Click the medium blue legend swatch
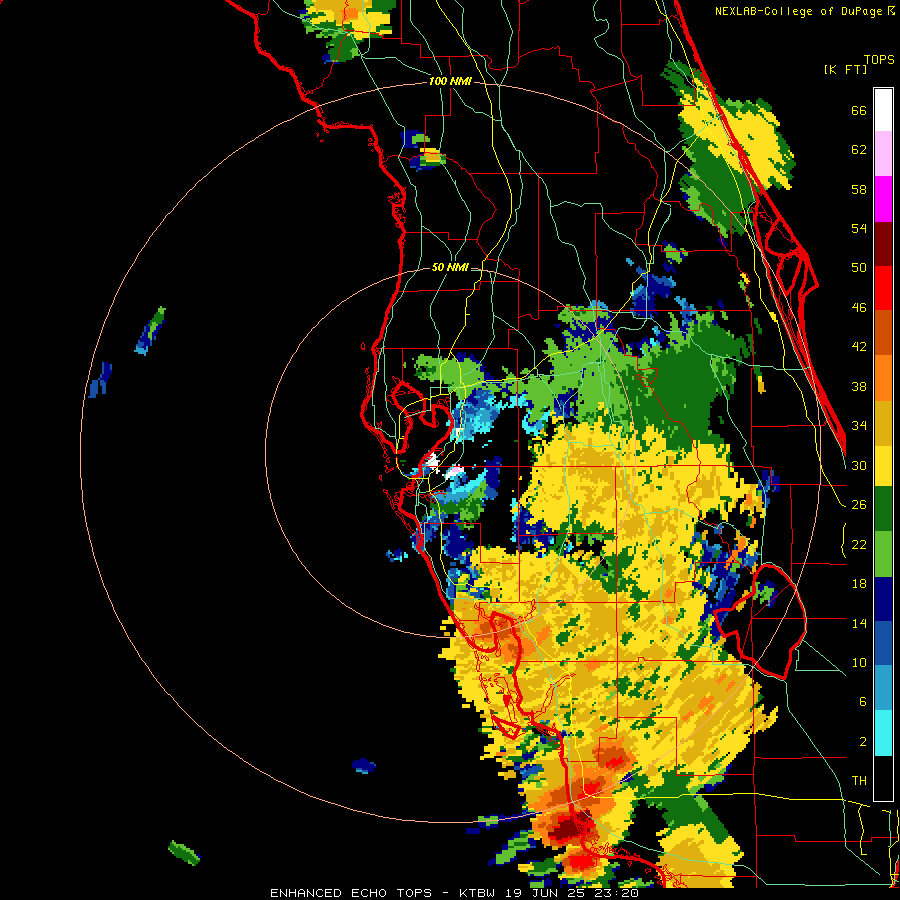The height and width of the screenshot is (900, 900). pos(883,643)
